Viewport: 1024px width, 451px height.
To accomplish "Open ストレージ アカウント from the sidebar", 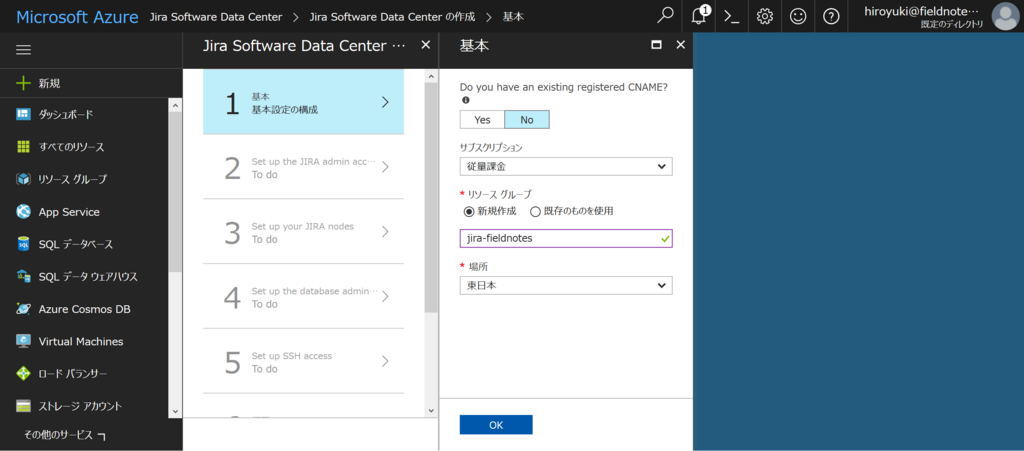I will [x=84, y=406].
